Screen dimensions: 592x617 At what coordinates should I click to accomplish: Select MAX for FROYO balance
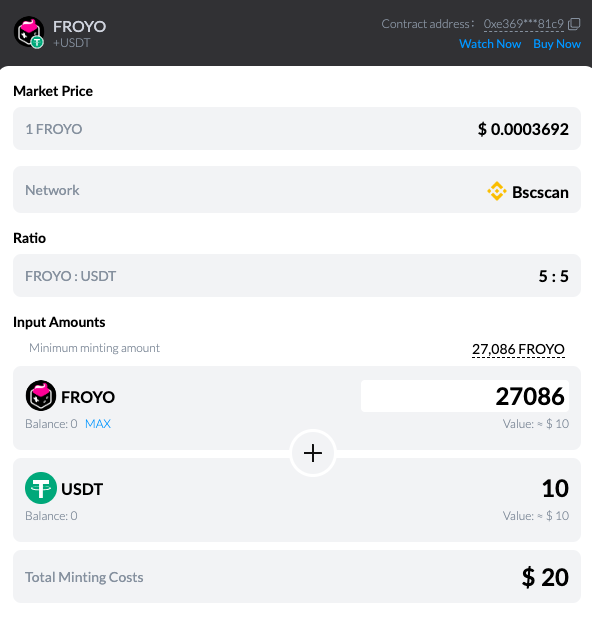98,424
